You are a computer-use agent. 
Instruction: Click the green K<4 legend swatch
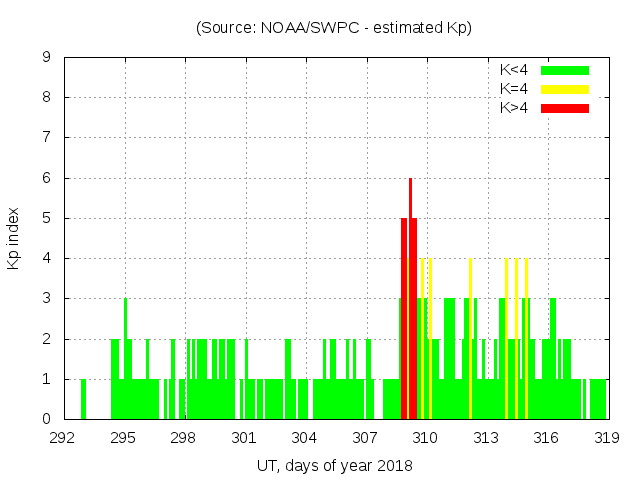coord(565,70)
